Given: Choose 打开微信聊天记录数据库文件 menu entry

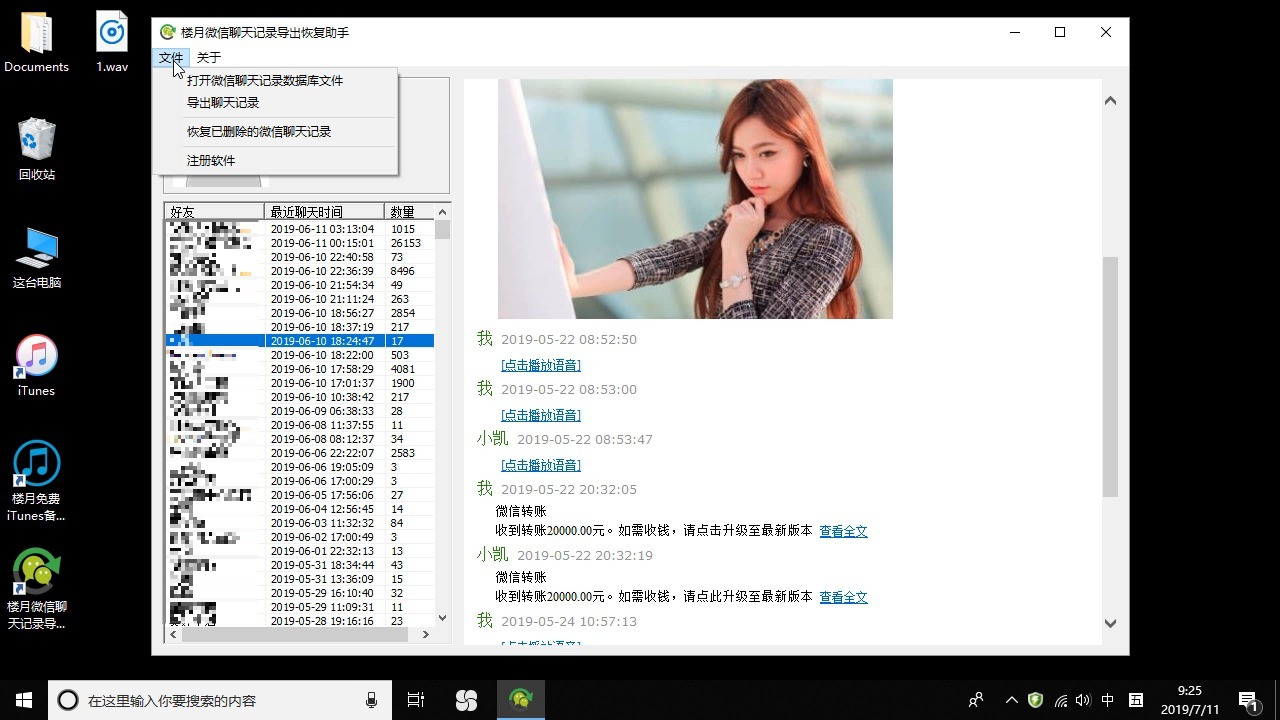Looking at the screenshot, I should coord(265,80).
